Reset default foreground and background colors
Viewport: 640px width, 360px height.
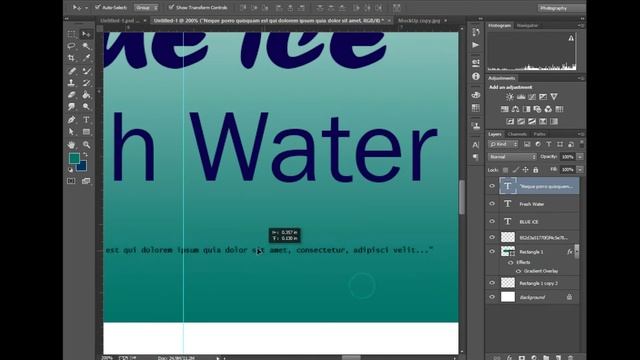click(x=70, y=169)
